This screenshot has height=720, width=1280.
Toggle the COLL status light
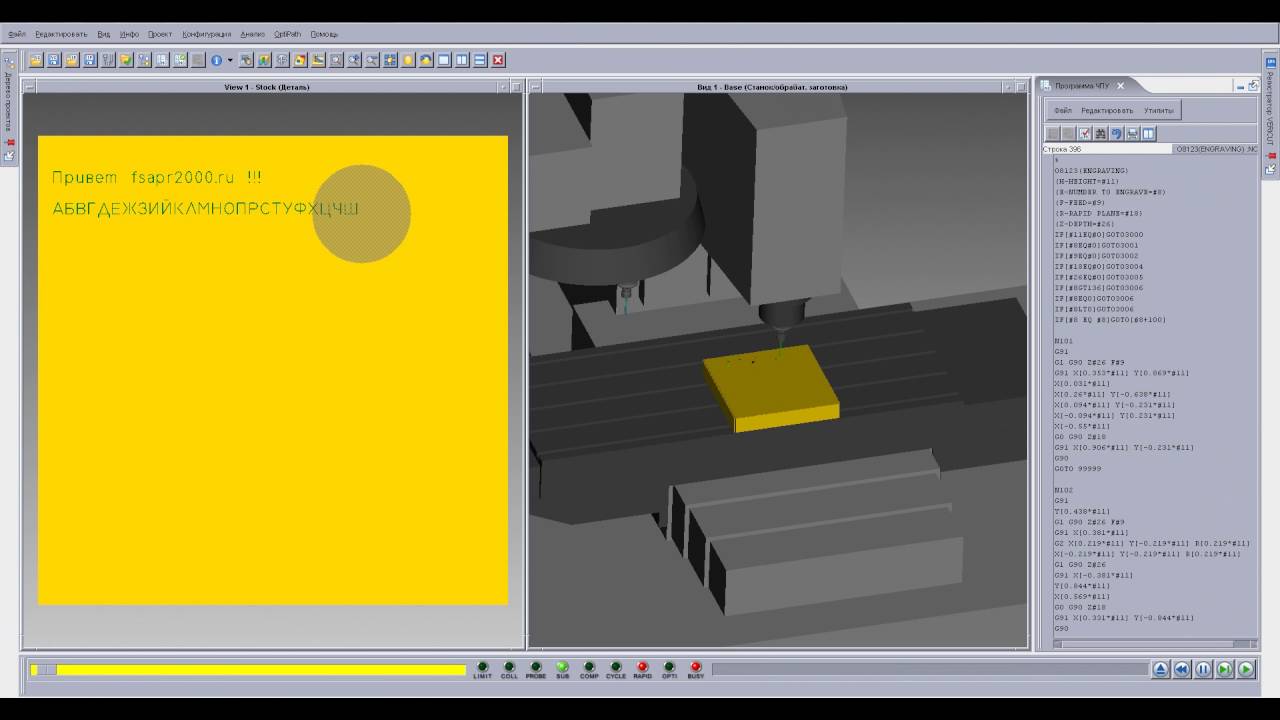(x=509, y=667)
